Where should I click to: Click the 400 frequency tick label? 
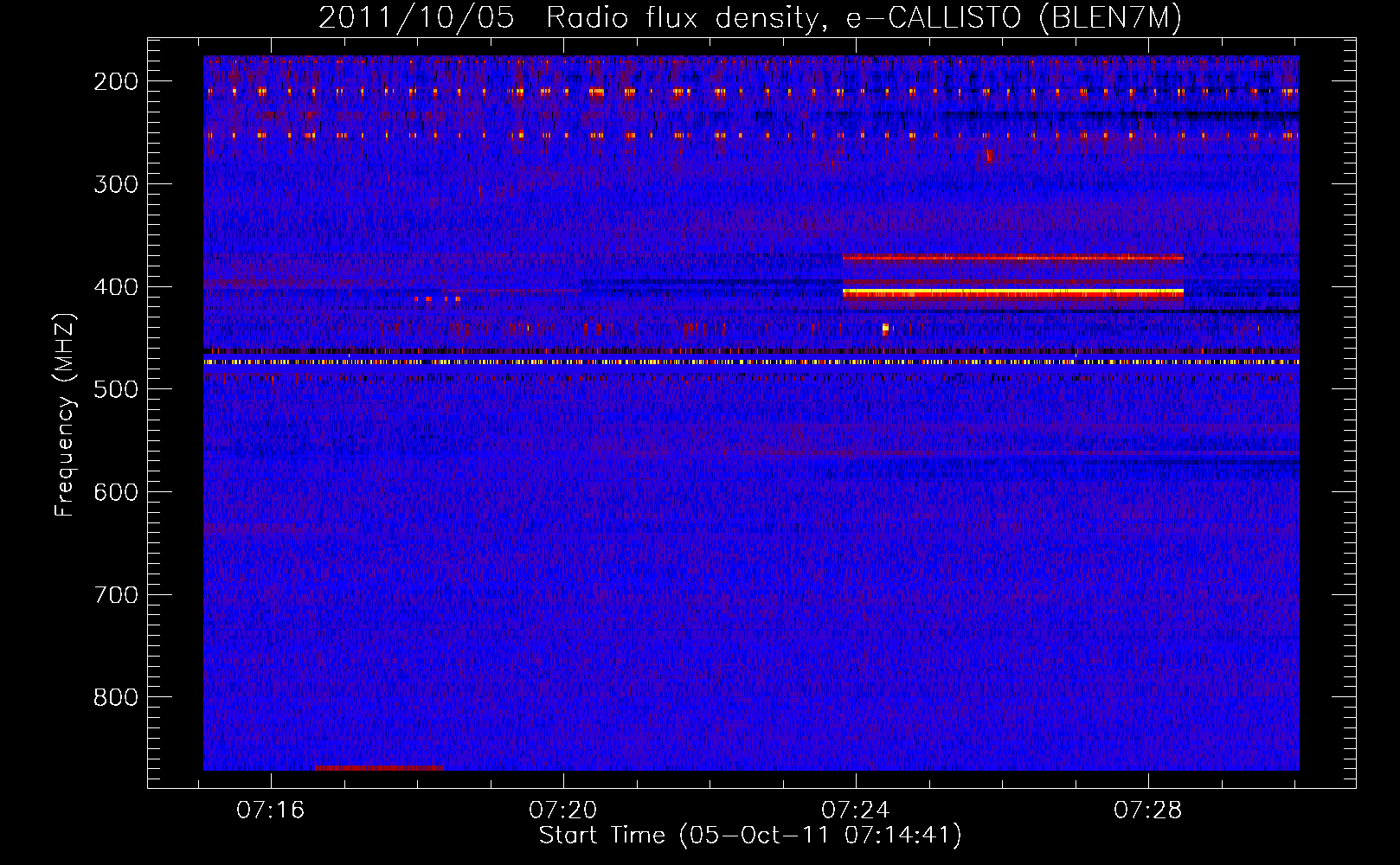(x=116, y=287)
